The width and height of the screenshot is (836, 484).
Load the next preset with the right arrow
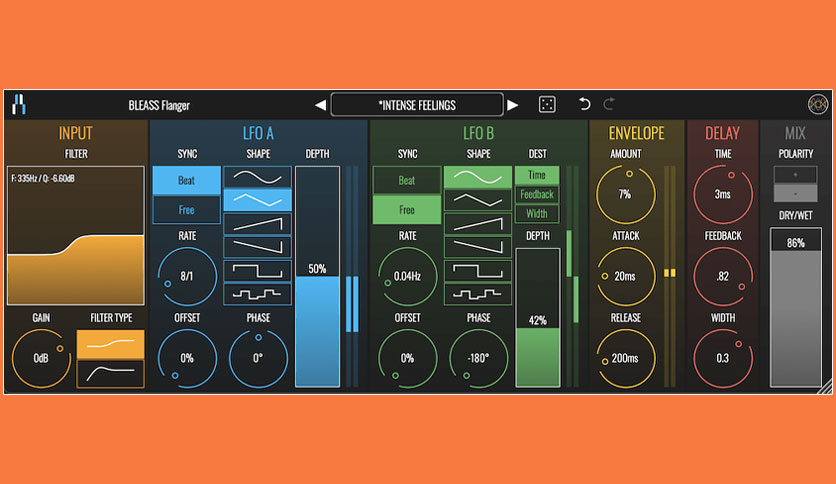[512, 105]
